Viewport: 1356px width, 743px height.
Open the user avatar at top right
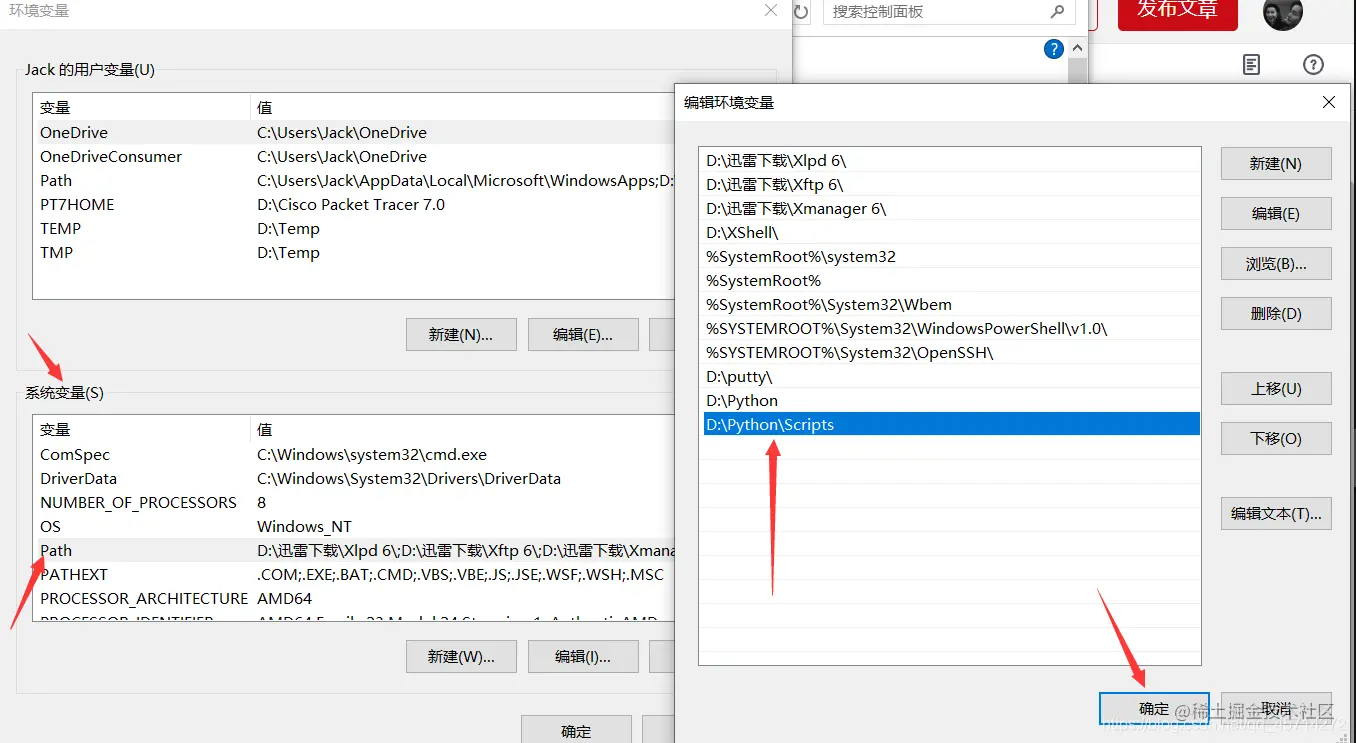(1283, 13)
